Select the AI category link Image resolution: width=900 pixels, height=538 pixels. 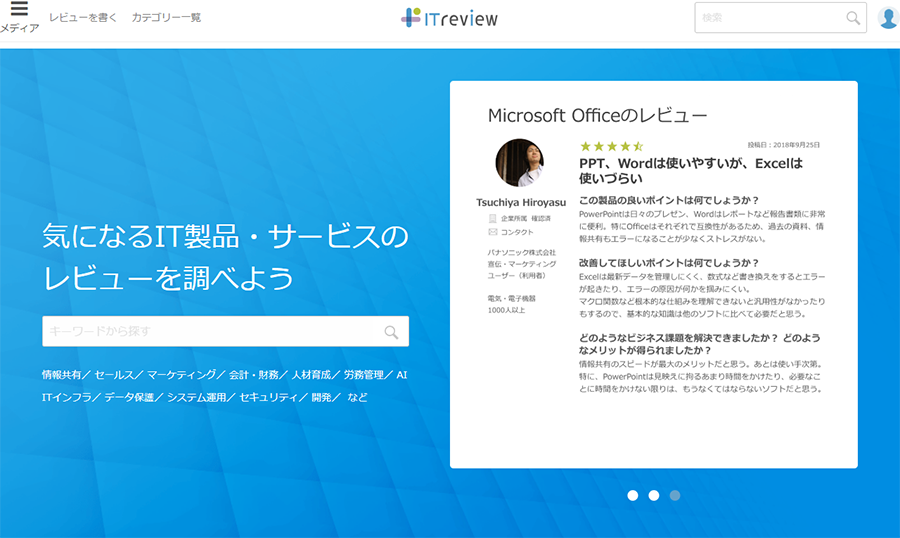pos(402,375)
